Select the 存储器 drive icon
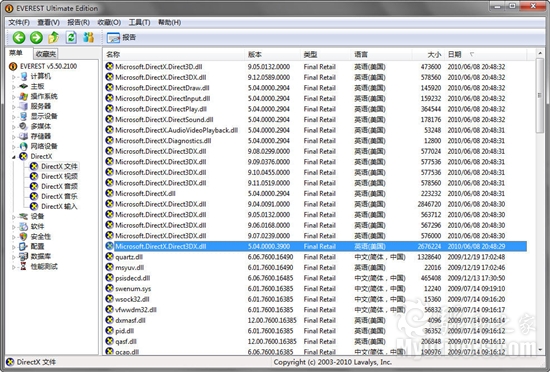Screen dimensions: 550x372 click(24, 136)
